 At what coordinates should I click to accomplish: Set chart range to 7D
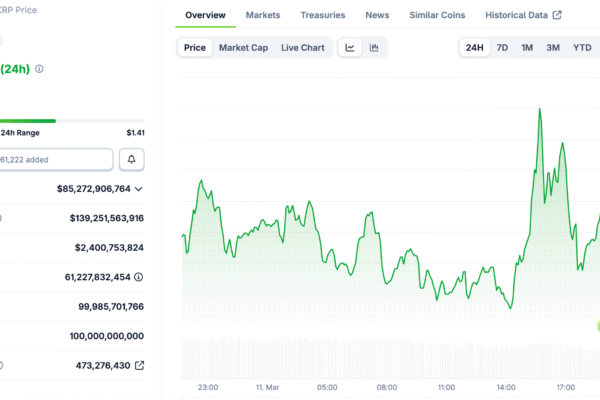pyautogui.click(x=502, y=48)
